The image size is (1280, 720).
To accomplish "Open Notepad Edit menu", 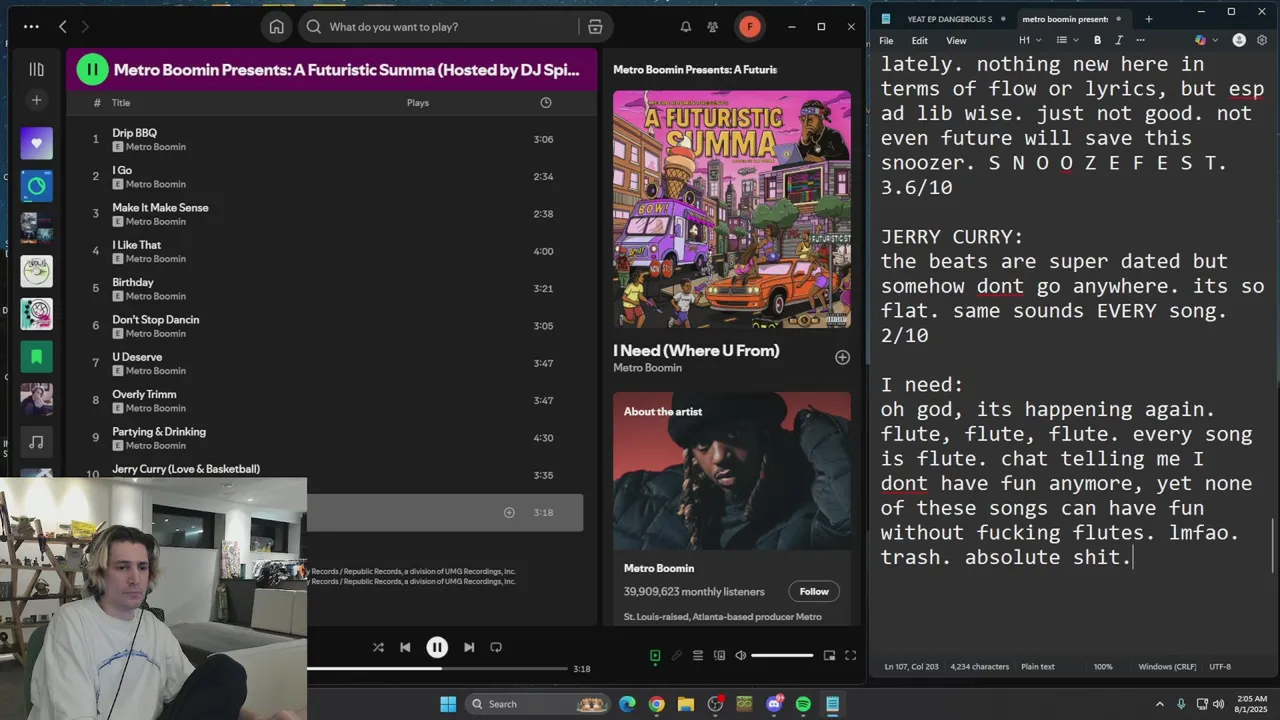I will click(x=919, y=41).
